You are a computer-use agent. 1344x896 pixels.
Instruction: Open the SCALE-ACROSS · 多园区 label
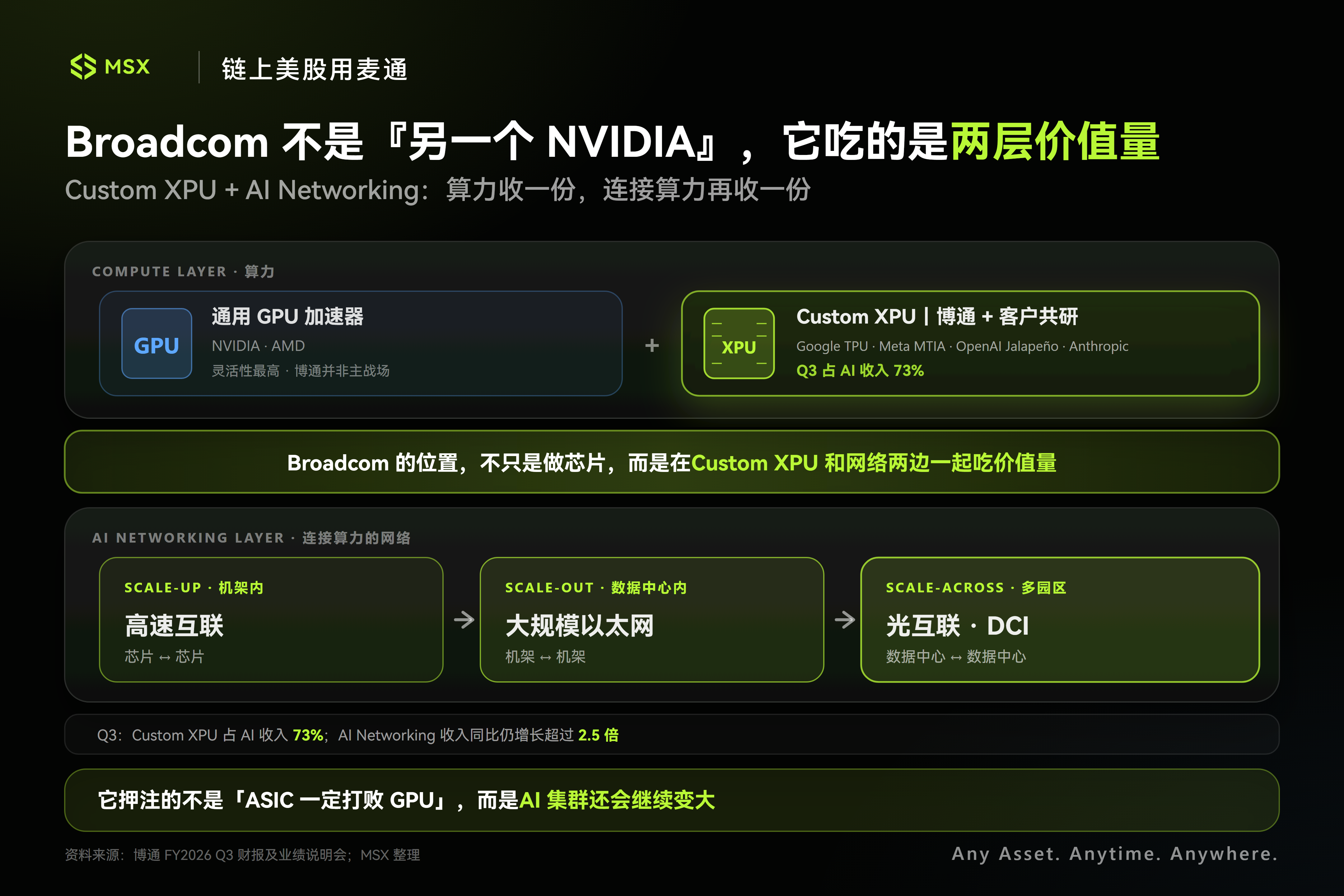point(976,587)
